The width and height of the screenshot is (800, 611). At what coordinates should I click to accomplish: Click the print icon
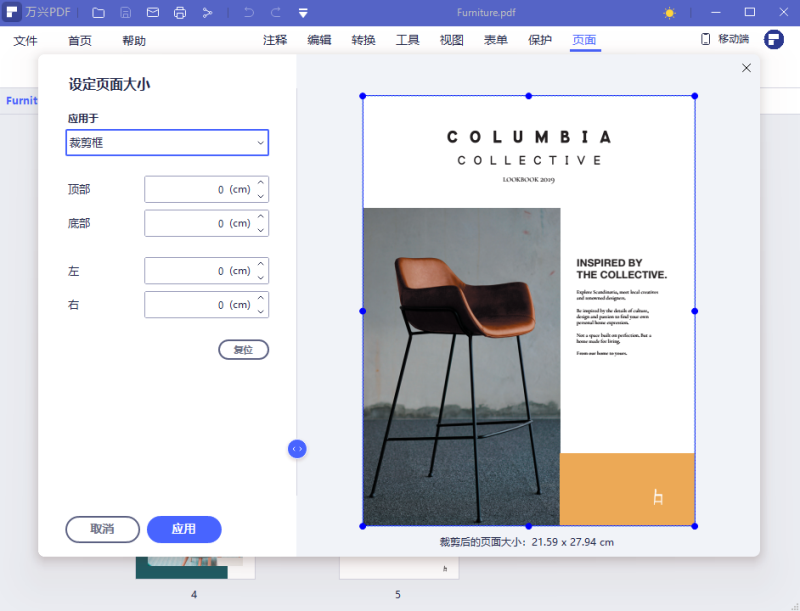(x=180, y=13)
